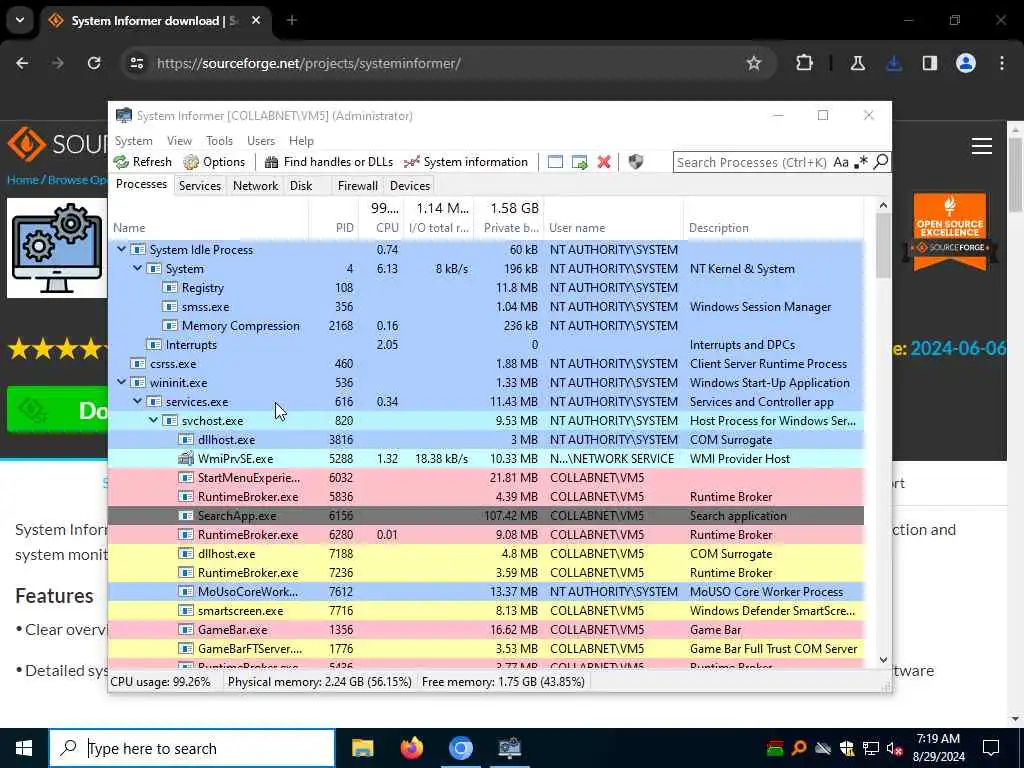The height and width of the screenshot is (768, 1024).
Task: Sort by the PID column header
Action: pyautogui.click(x=344, y=228)
